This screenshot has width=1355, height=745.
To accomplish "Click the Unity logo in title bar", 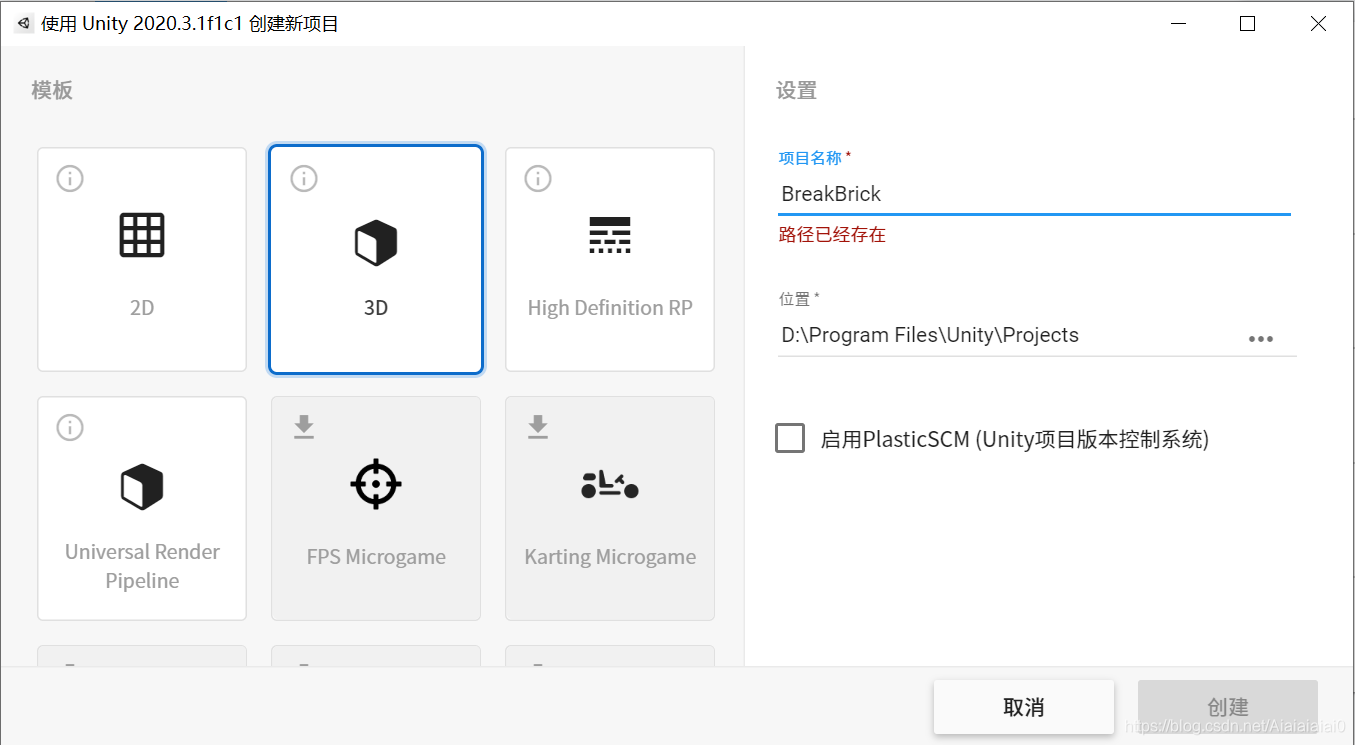I will point(23,23).
